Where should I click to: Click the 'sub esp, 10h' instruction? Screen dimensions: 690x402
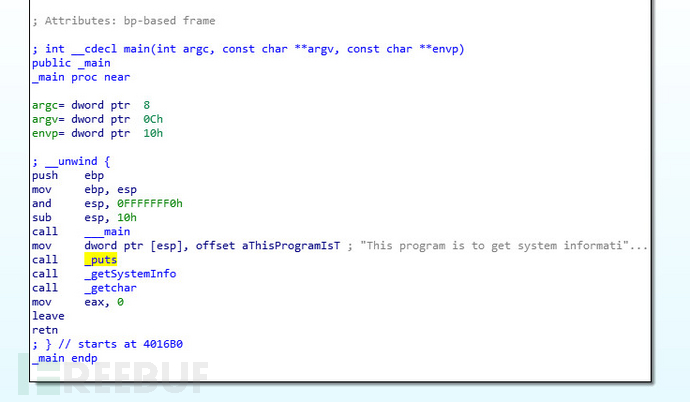coord(84,217)
